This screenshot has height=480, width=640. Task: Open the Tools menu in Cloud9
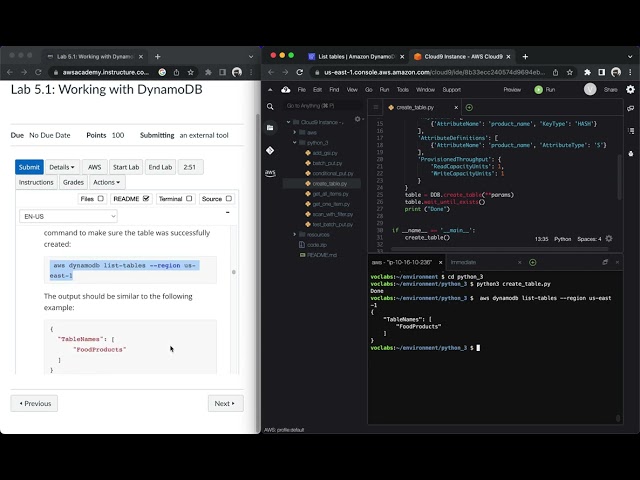pos(402,89)
